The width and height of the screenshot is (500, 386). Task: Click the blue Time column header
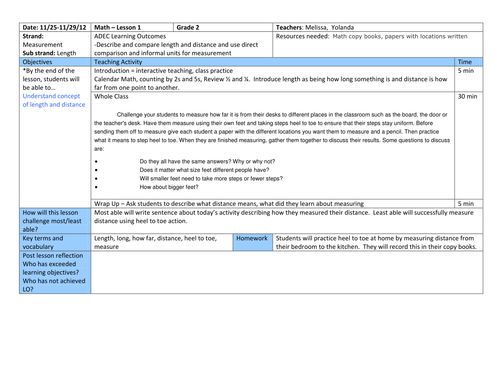click(468, 62)
